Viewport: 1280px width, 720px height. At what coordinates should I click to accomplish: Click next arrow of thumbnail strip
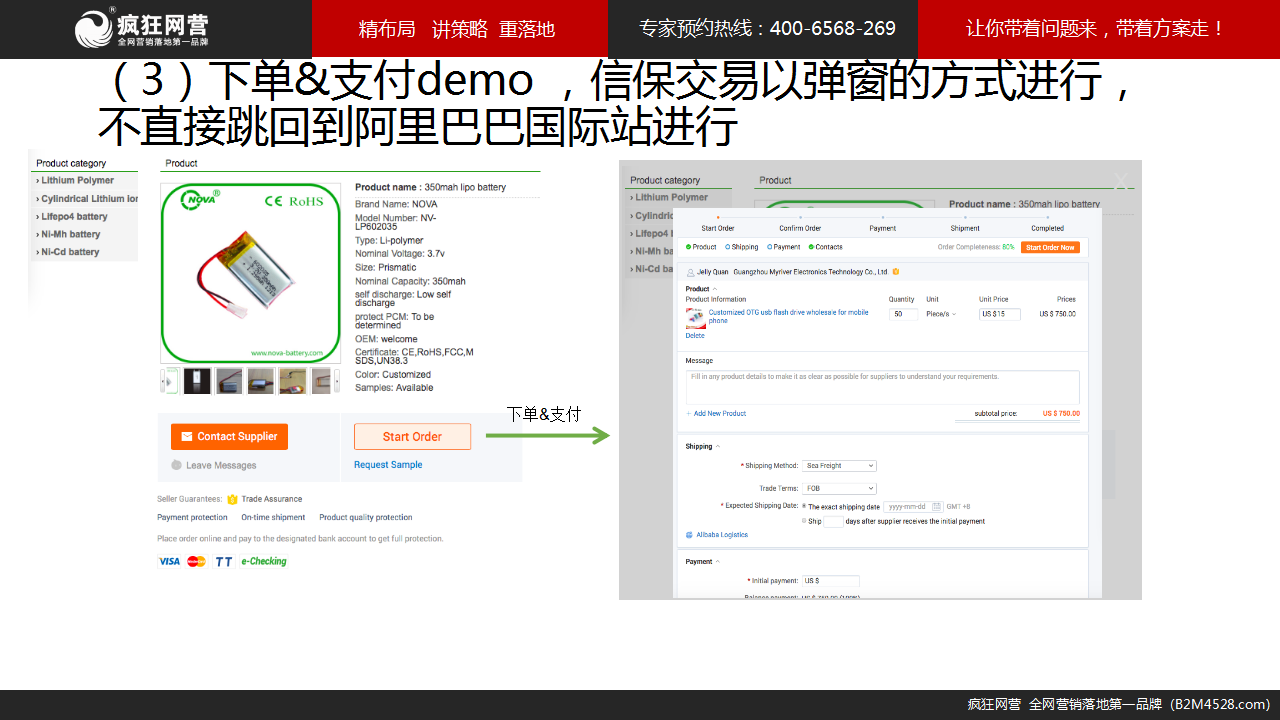[335, 381]
